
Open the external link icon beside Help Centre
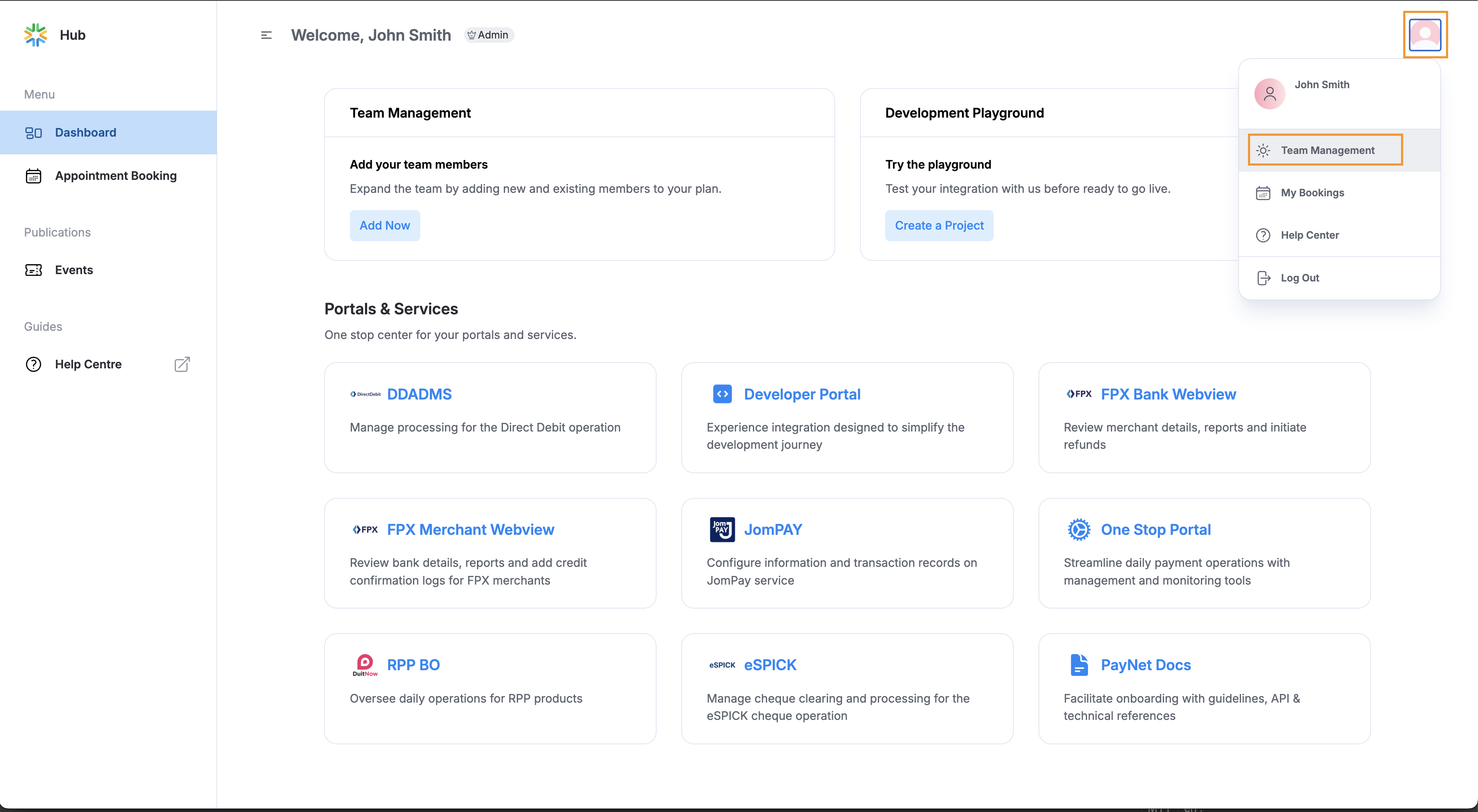pyautogui.click(x=182, y=364)
